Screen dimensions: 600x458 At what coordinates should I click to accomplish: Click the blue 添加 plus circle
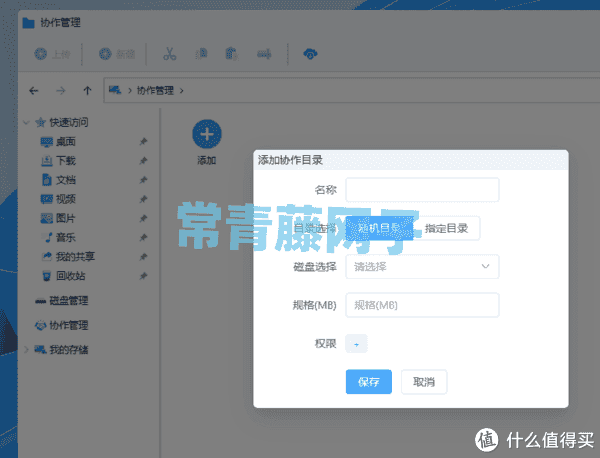click(x=207, y=134)
